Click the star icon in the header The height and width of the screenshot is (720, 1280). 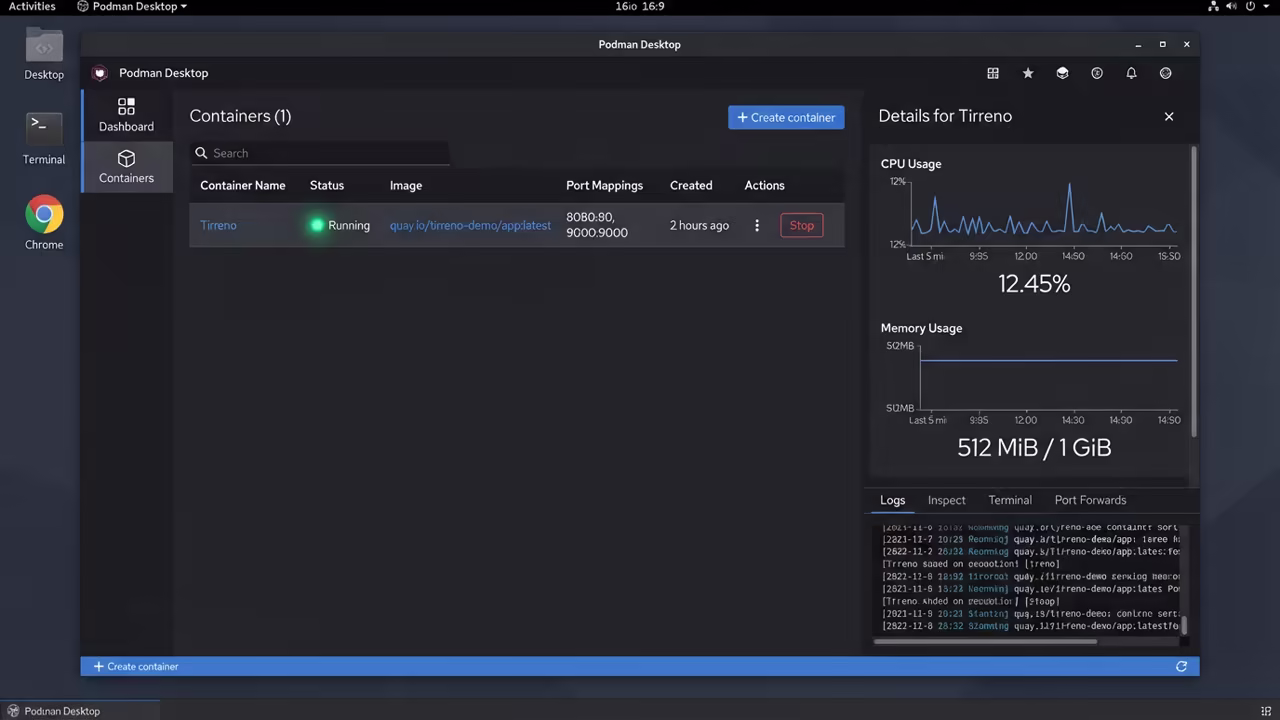(x=1028, y=73)
